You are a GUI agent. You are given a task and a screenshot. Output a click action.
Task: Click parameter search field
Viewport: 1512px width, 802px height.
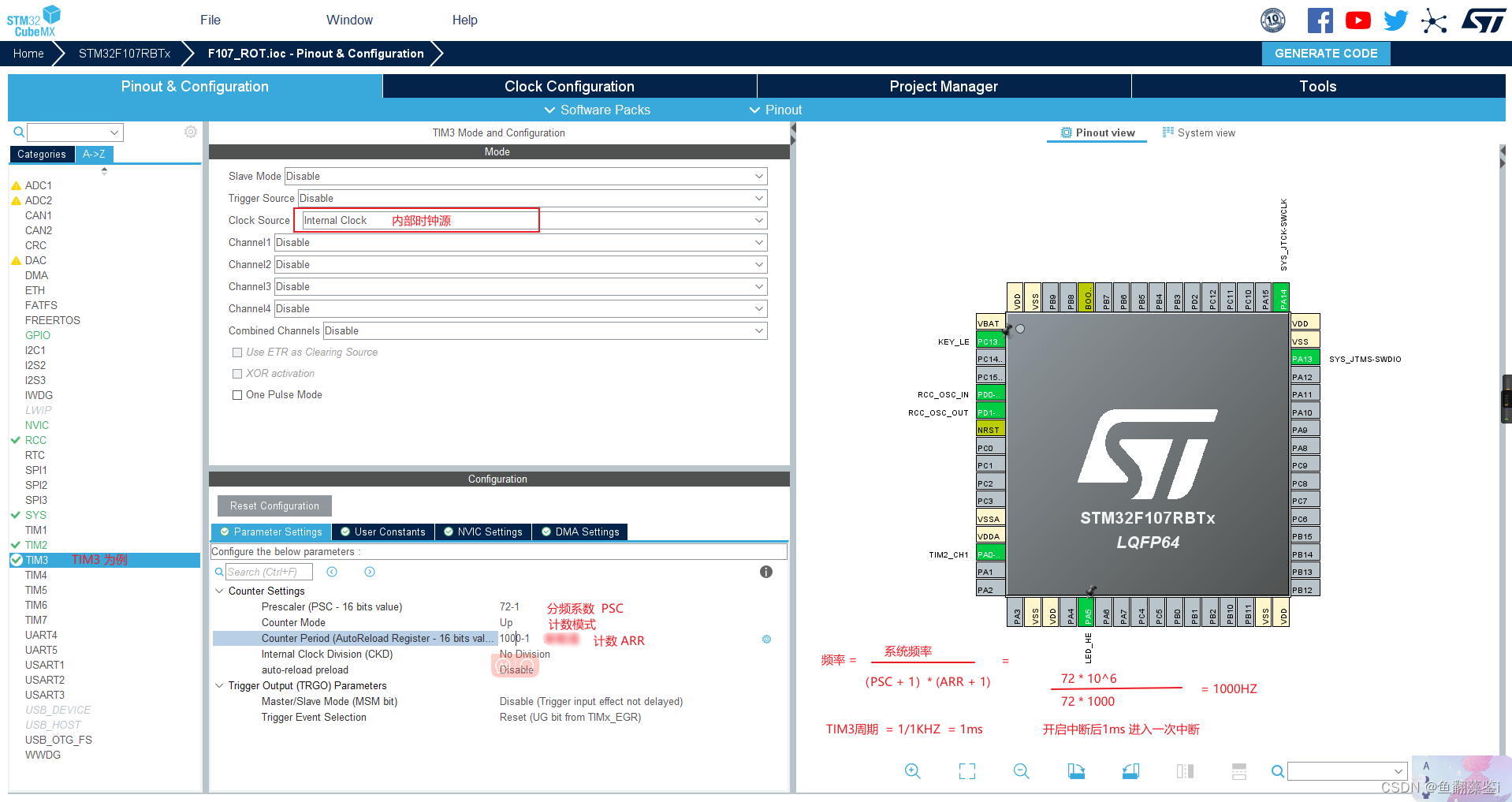(x=269, y=572)
